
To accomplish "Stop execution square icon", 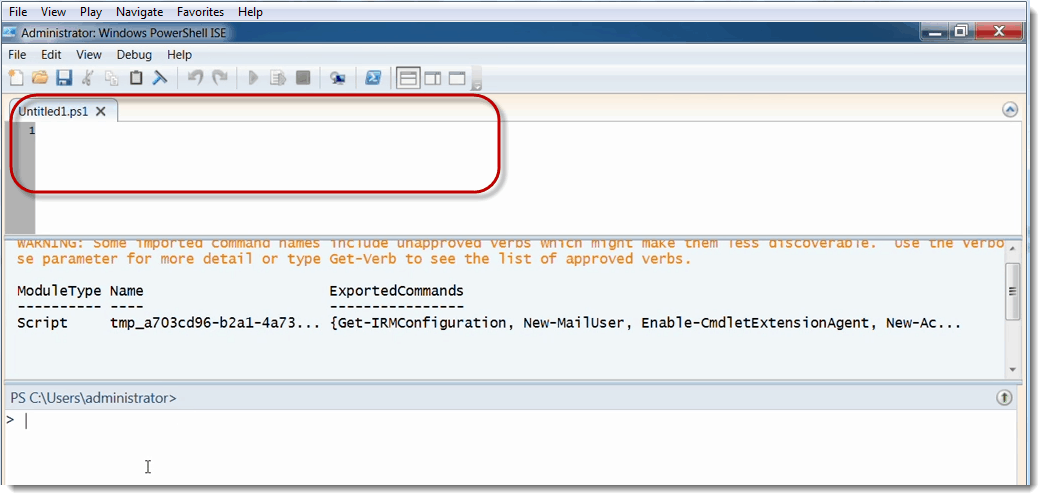I will coord(303,78).
